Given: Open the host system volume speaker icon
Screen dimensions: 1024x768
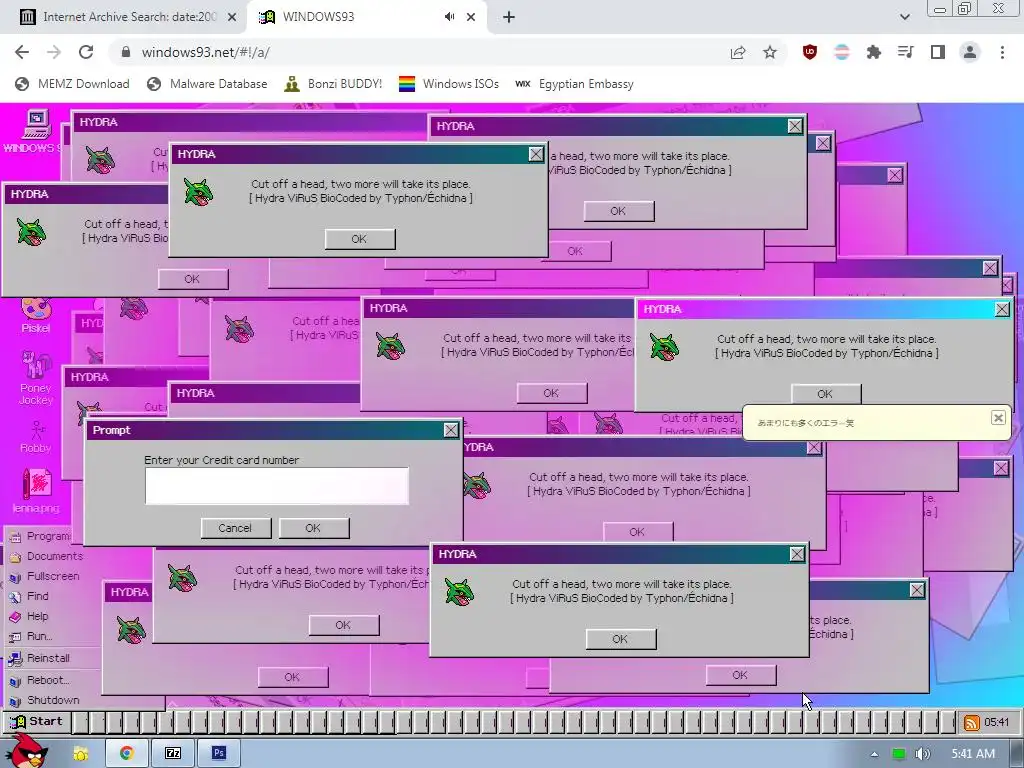Looking at the screenshot, I should [922, 754].
